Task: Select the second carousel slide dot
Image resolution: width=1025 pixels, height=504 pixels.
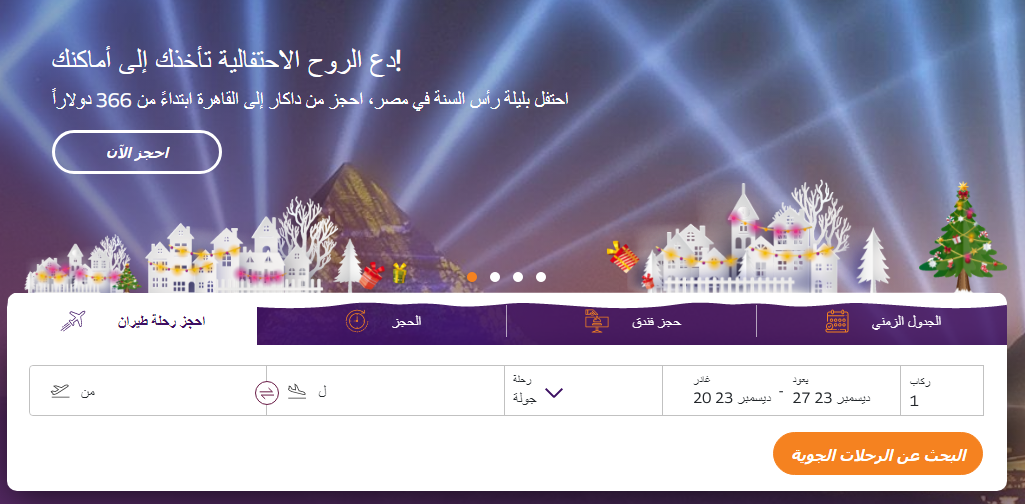Action: [495, 277]
